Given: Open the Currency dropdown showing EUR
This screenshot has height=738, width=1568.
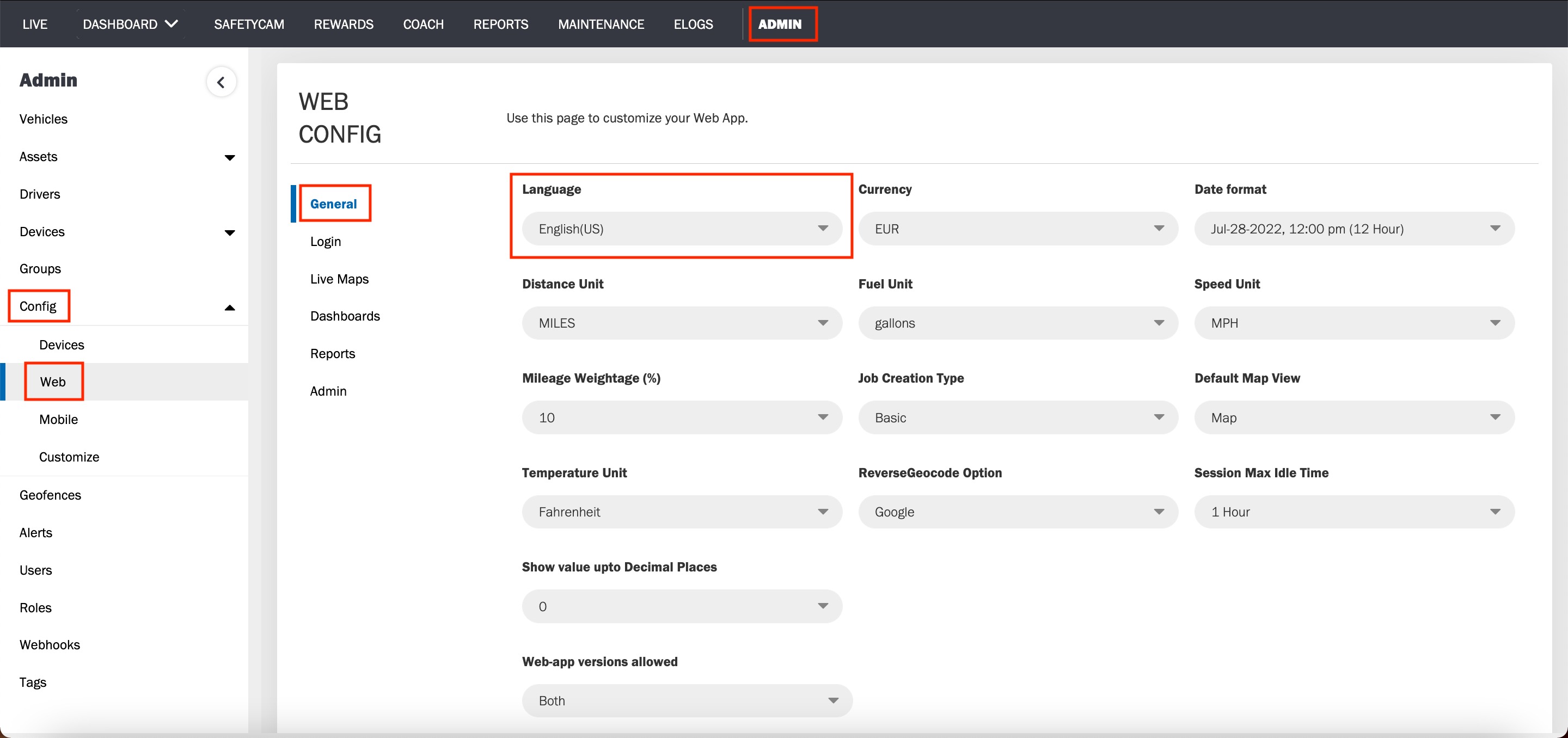Looking at the screenshot, I should pyautogui.click(x=1018, y=229).
